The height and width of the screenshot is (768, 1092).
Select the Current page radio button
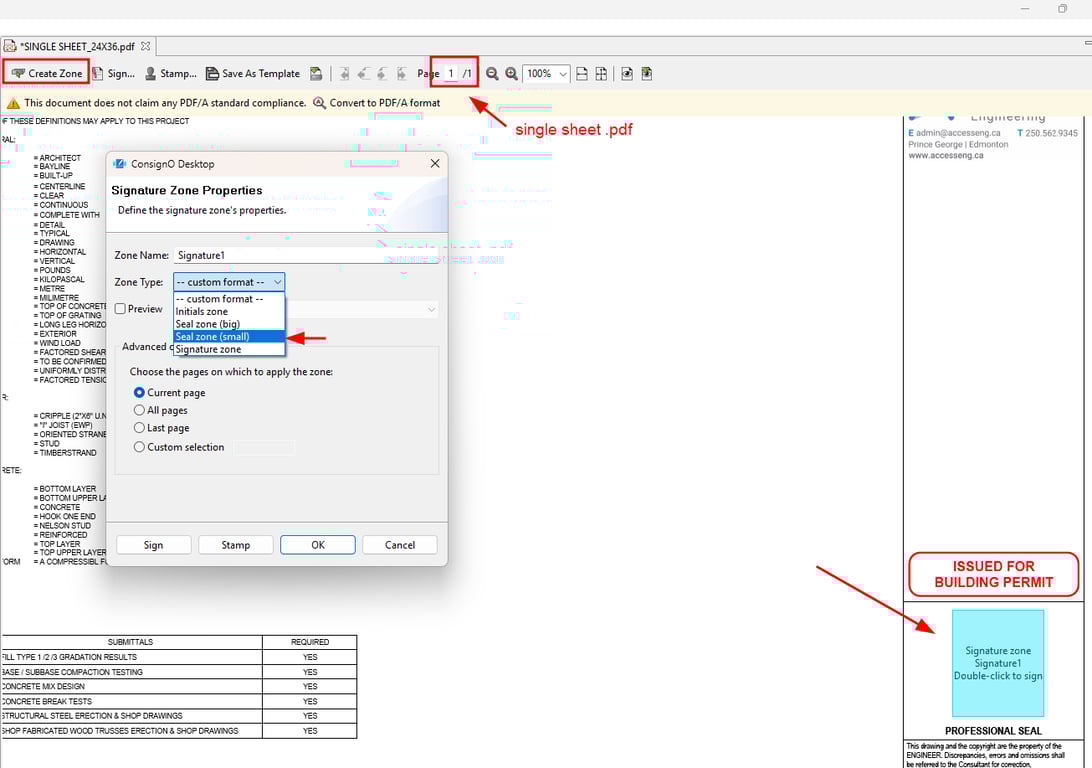pos(139,393)
